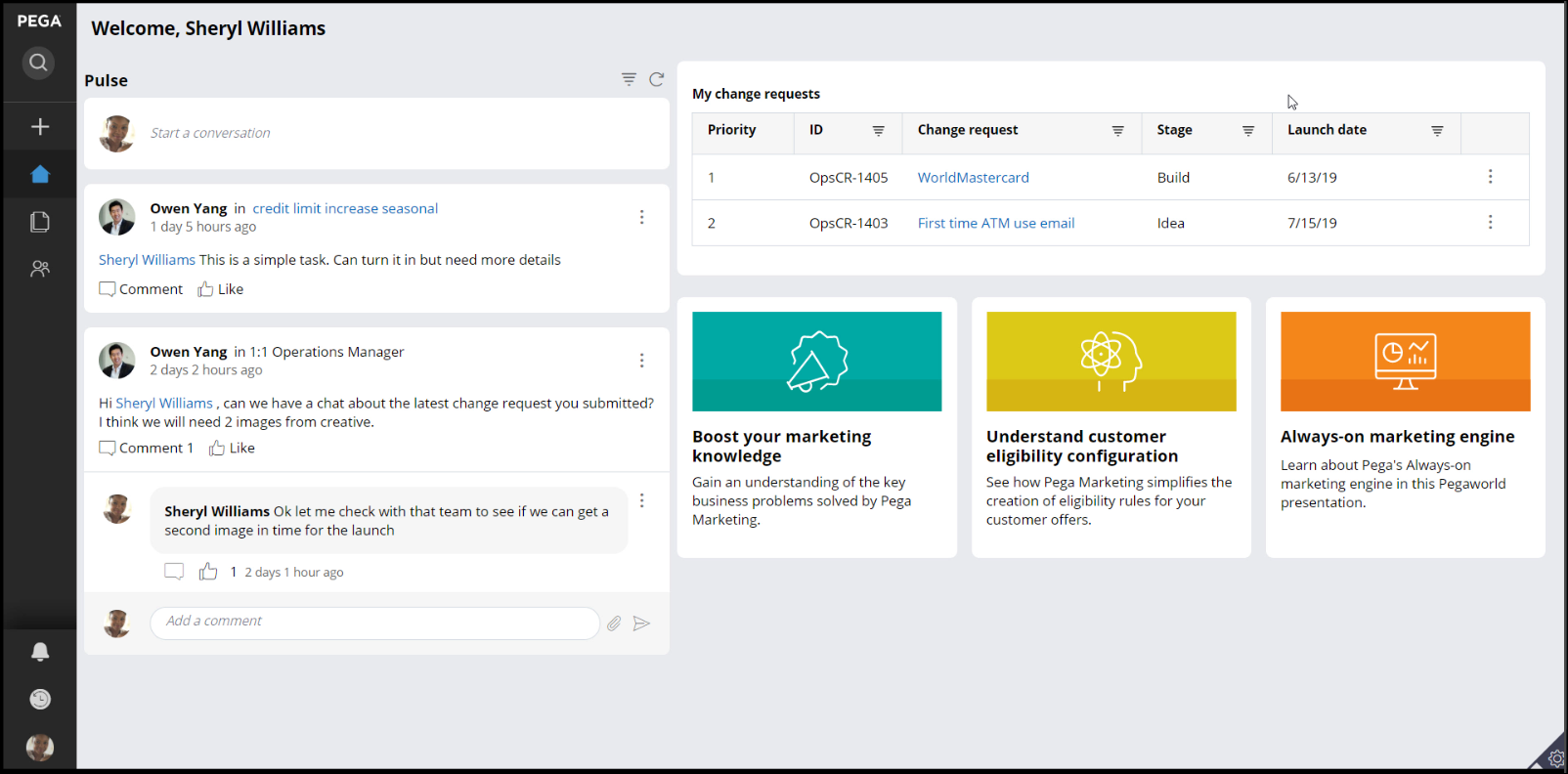The width and height of the screenshot is (1568, 774).
Task: Open actions menu for OpsCR-1403 row
Action: click(x=1490, y=223)
